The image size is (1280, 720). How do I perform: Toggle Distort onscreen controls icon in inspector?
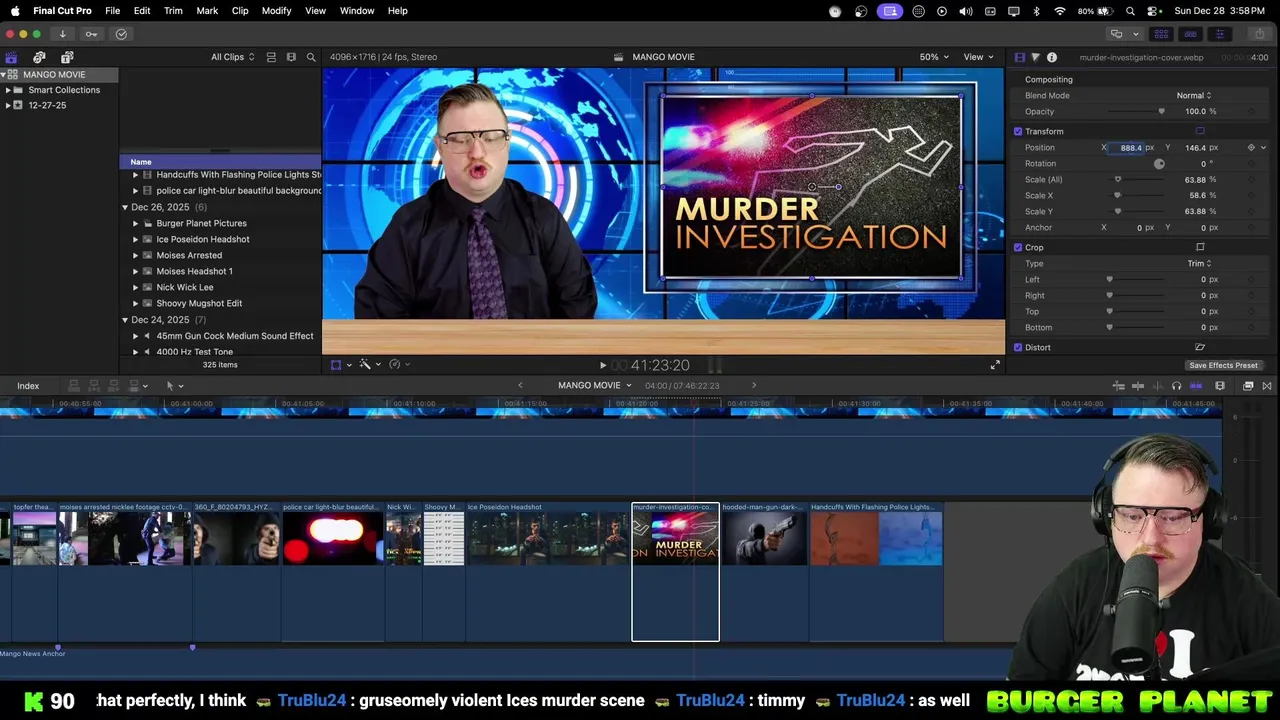point(1200,347)
